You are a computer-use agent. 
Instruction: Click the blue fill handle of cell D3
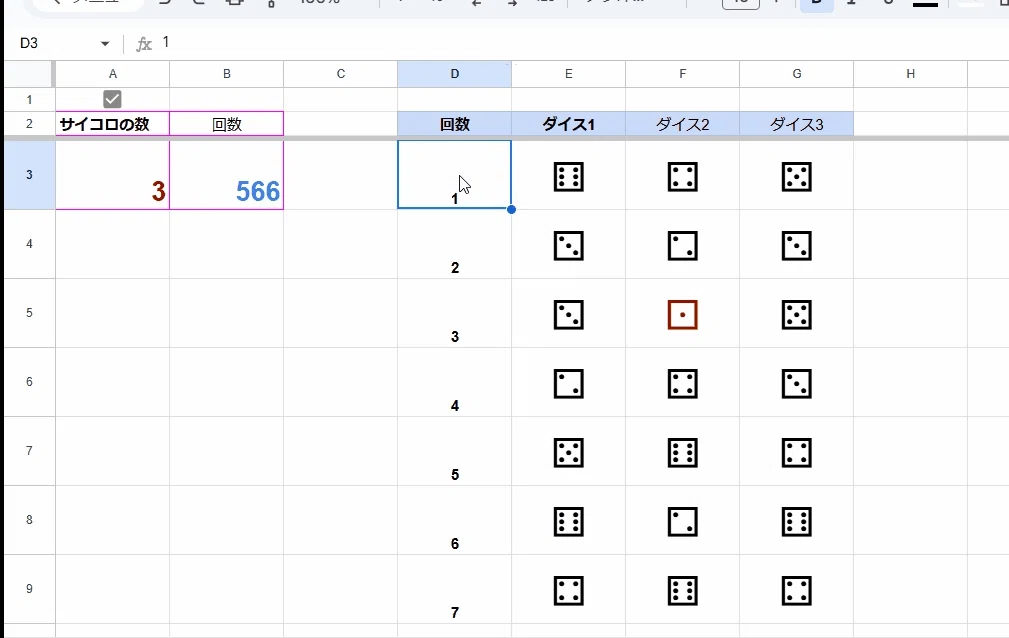tap(511, 209)
